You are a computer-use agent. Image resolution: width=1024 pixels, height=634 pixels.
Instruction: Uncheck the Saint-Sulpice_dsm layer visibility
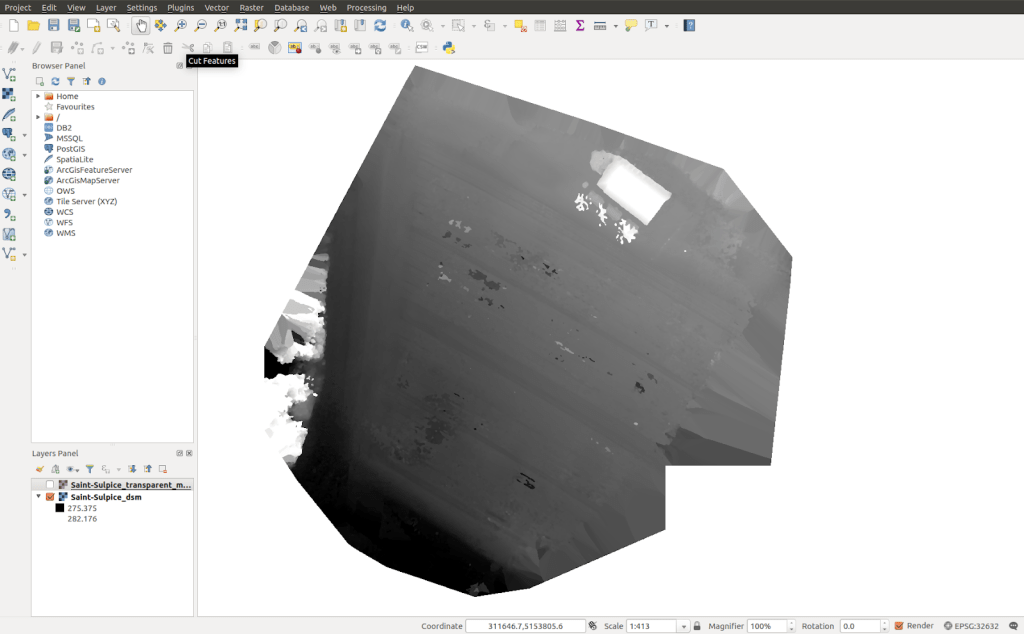50,496
